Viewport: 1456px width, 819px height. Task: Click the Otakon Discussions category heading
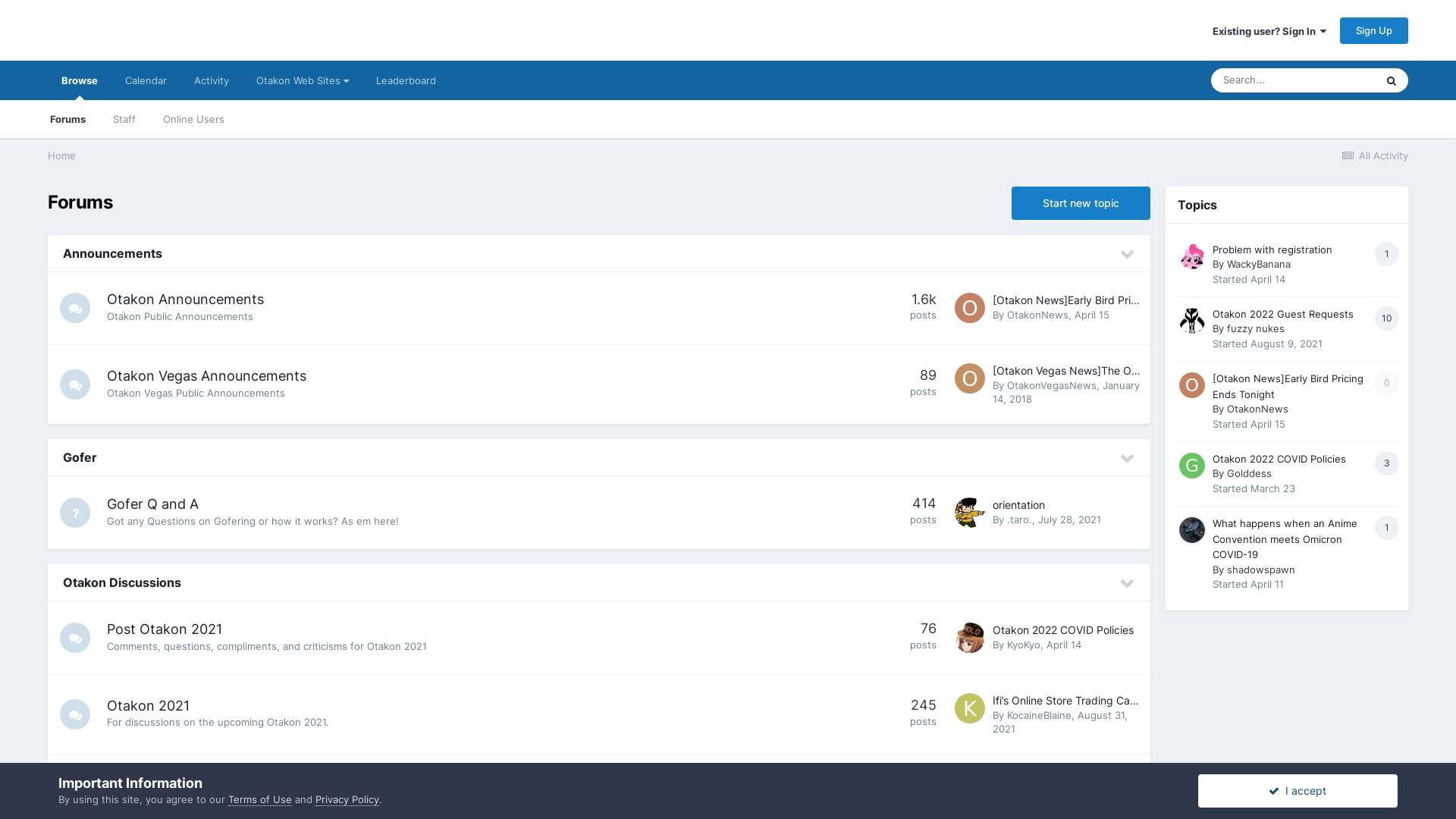pyautogui.click(x=122, y=583)
